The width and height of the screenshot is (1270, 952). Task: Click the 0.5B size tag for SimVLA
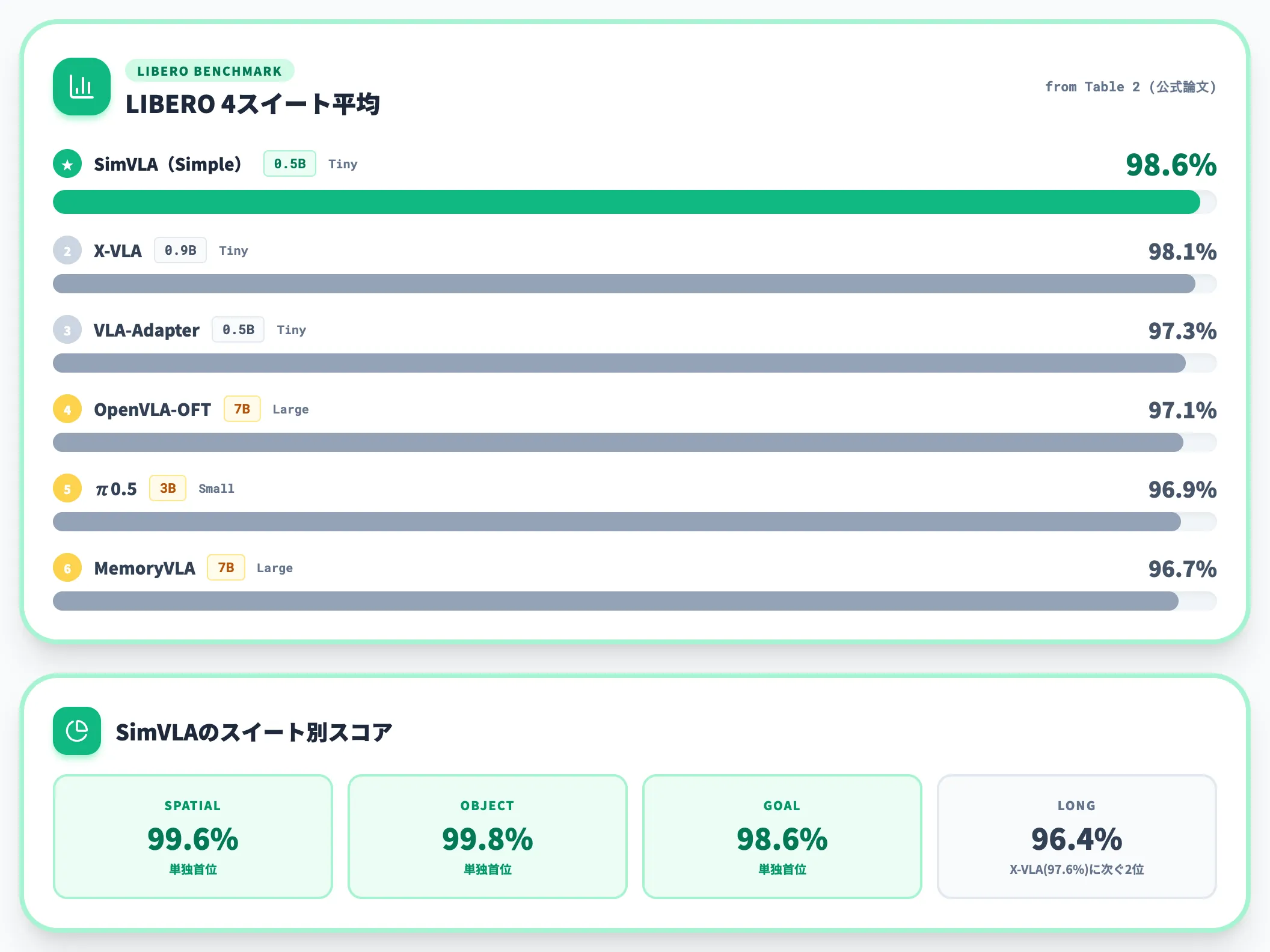click(290, 163)
